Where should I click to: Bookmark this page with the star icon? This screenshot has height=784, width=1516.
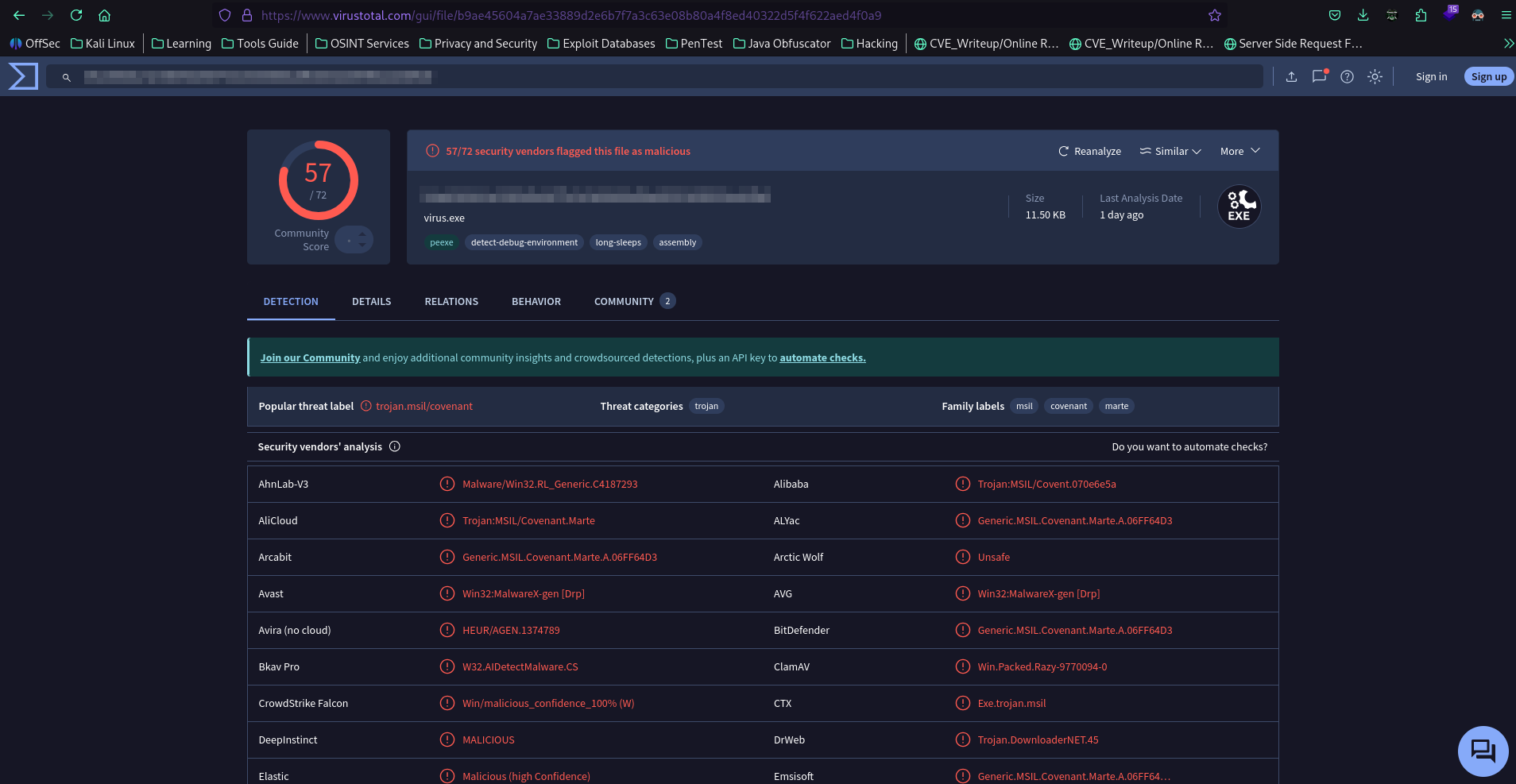point(1214,15)
